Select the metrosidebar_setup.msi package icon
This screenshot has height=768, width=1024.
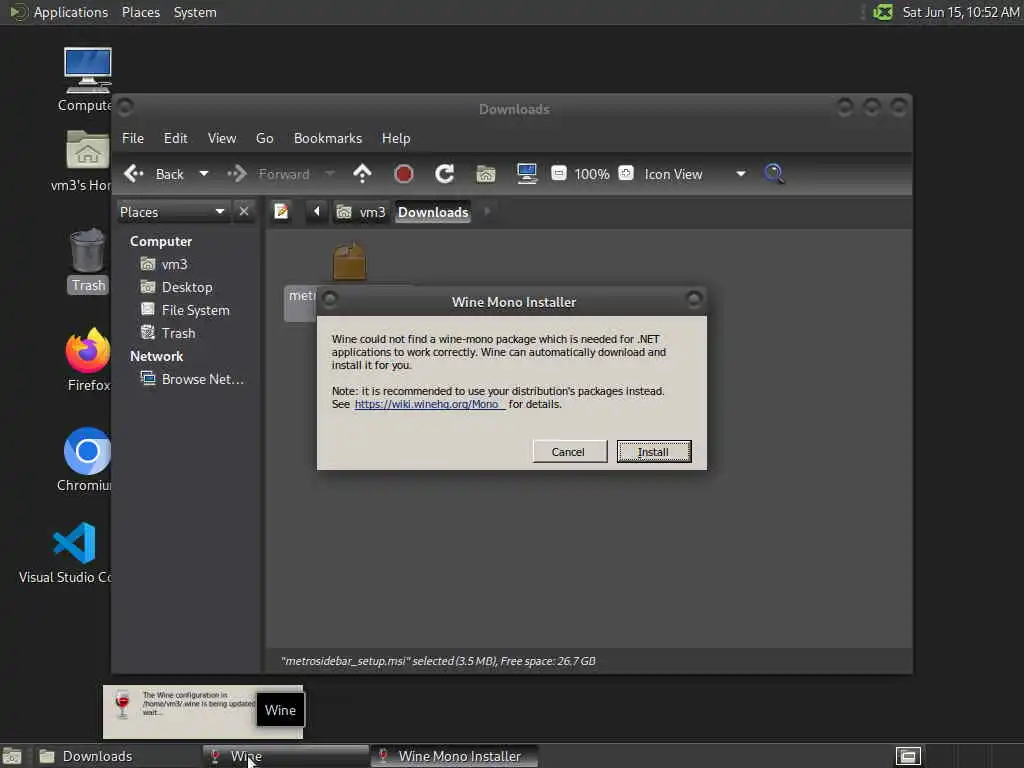coord(349,262)
